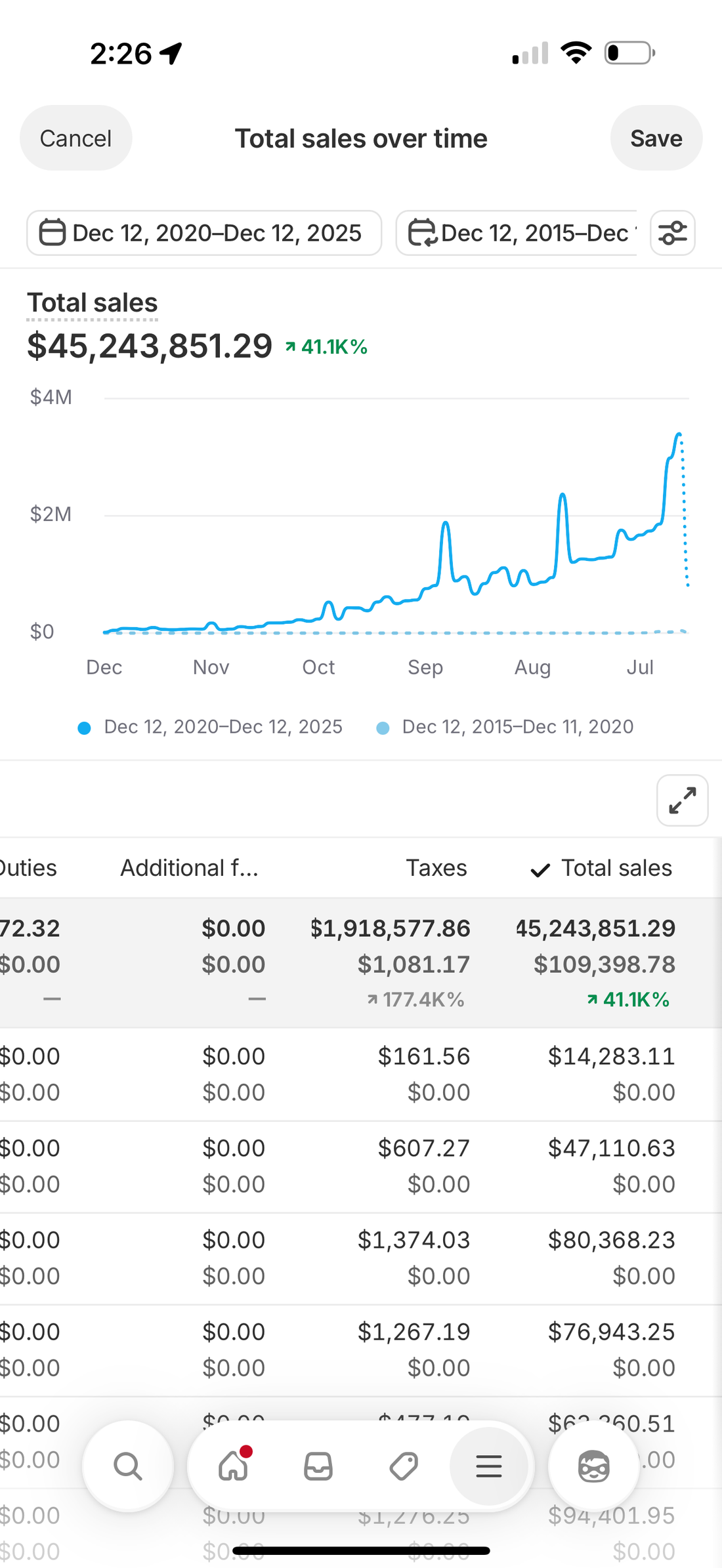Open the Dec 12, 2020–Dec 12, 2025 date picker

[204, 233]
